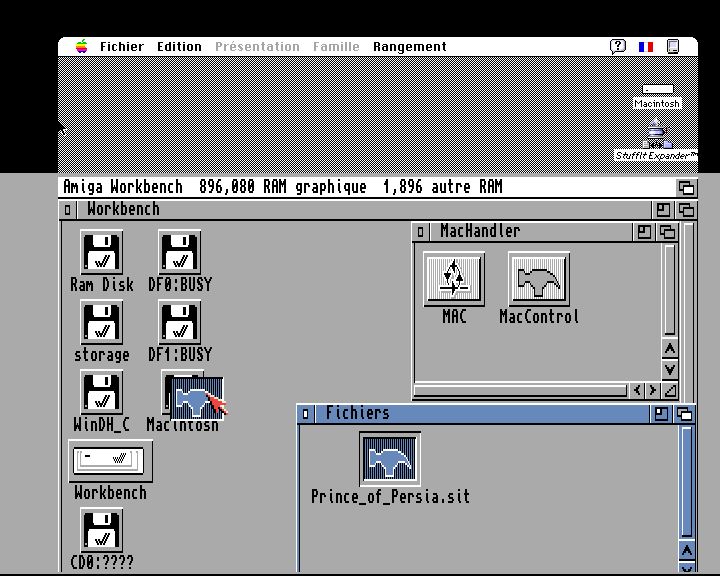Select the storage disk icon
The height and width of the screenshot is (576, 720).
coord(101,322)
